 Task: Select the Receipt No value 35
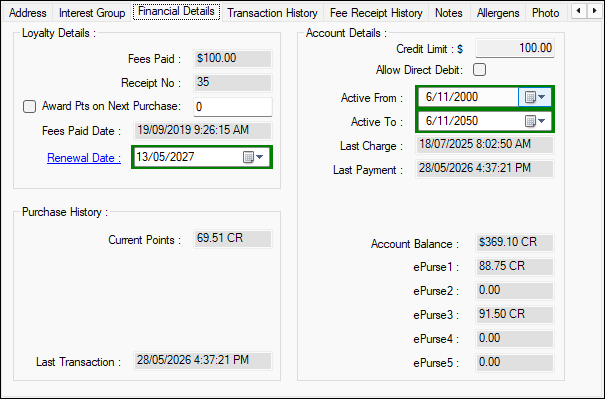[233, 83]
